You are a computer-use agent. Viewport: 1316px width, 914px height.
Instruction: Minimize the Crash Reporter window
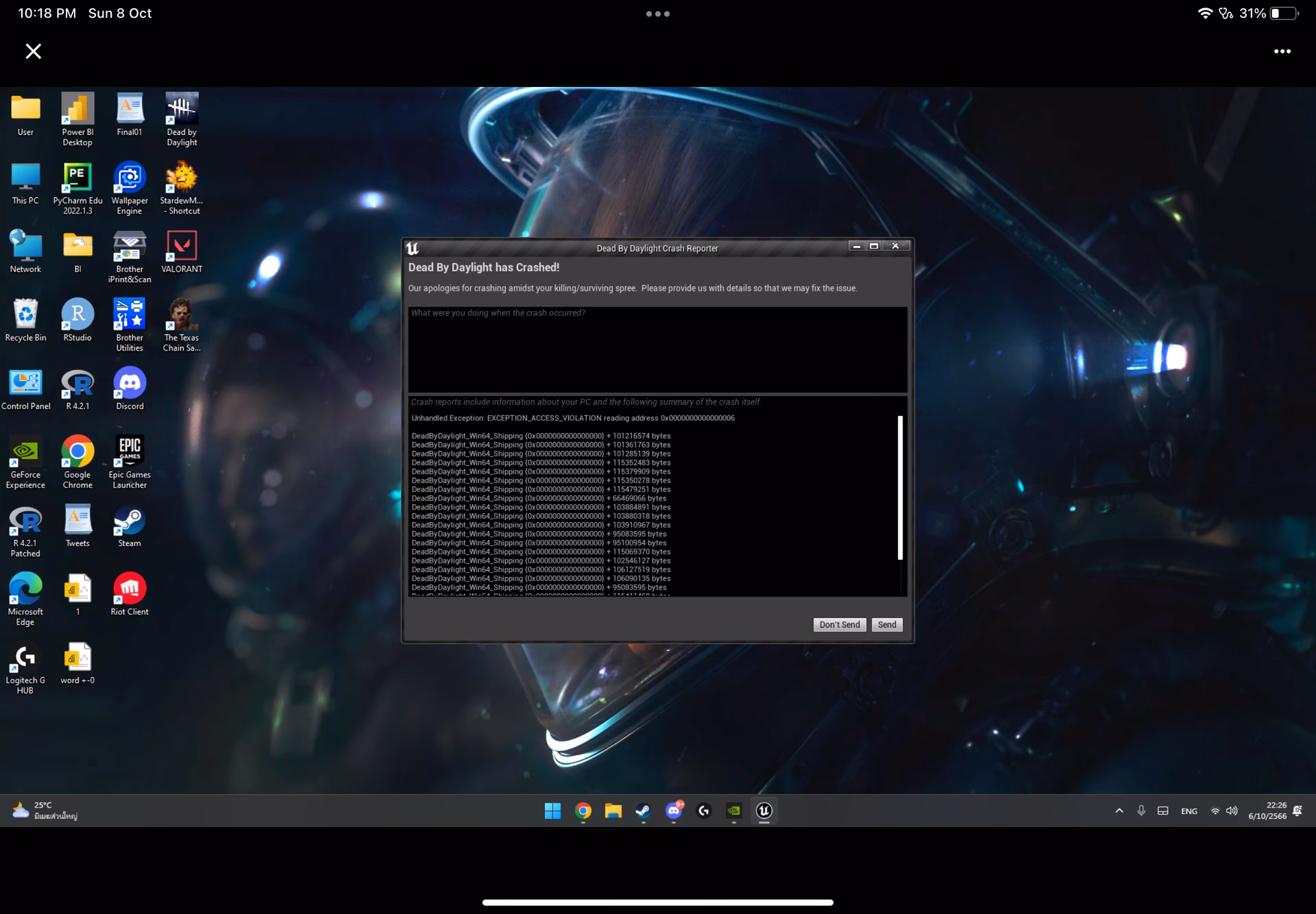[856, 246]
